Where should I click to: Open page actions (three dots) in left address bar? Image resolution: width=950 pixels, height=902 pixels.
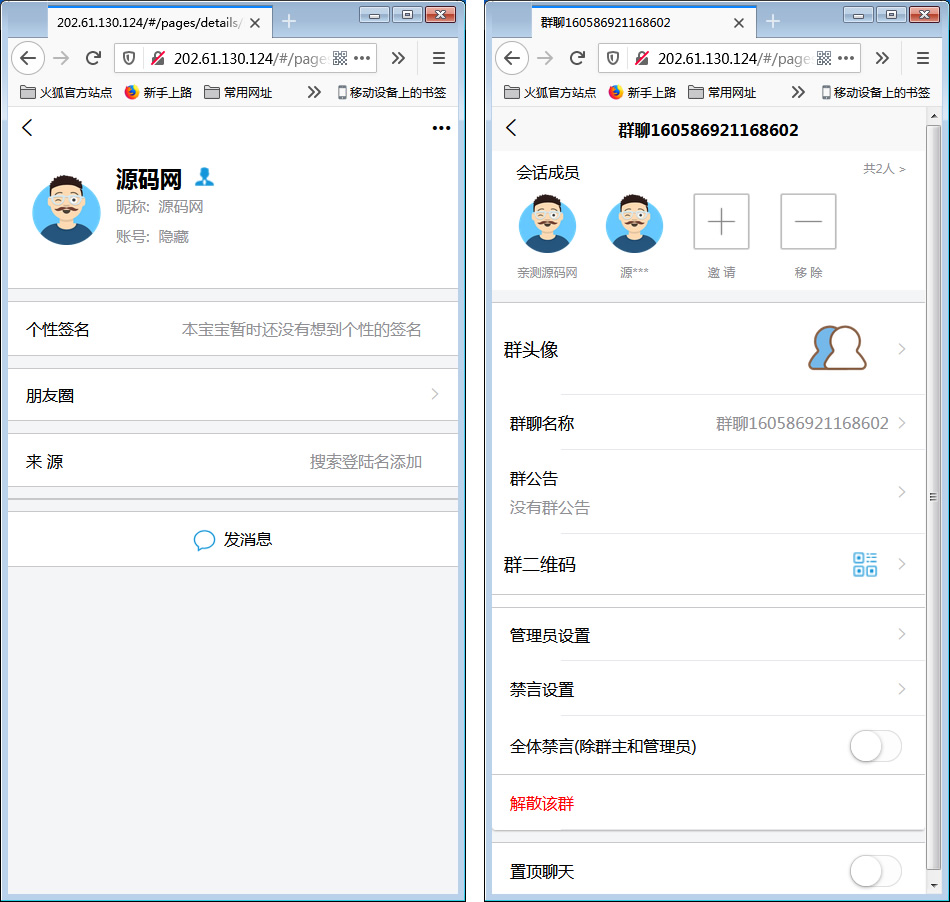(x=362, y=58)
